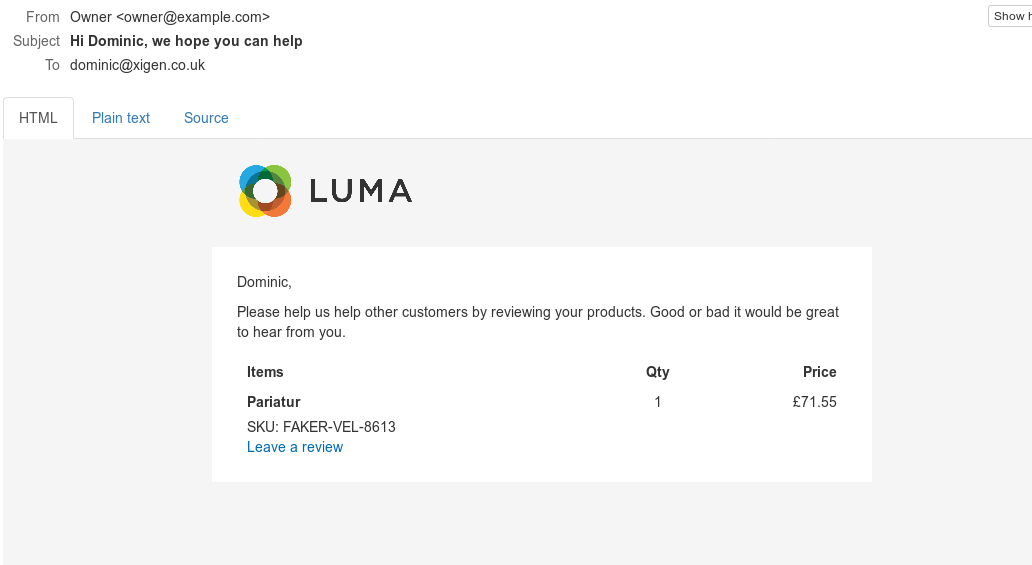1032x565 pixels.
Task: Click the "Dominic," greeting line
Action: tap(264, 282)
